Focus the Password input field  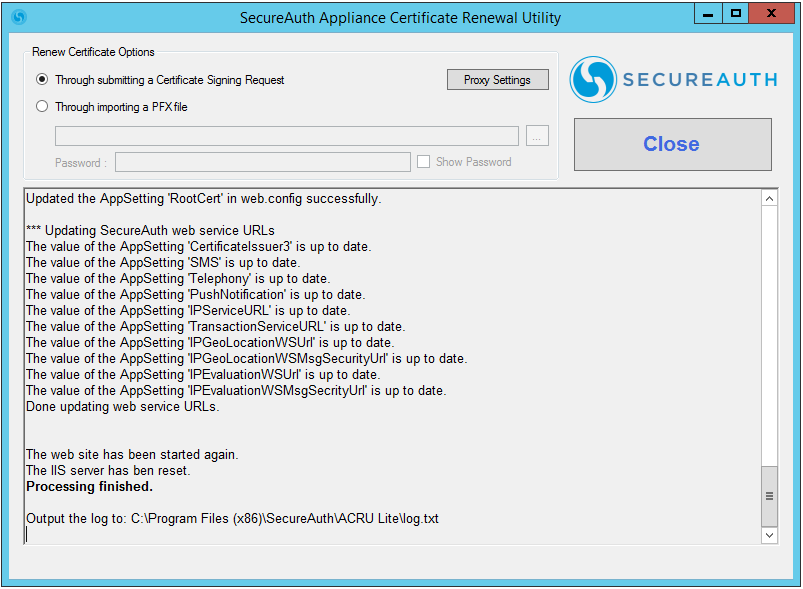point(262,162)
